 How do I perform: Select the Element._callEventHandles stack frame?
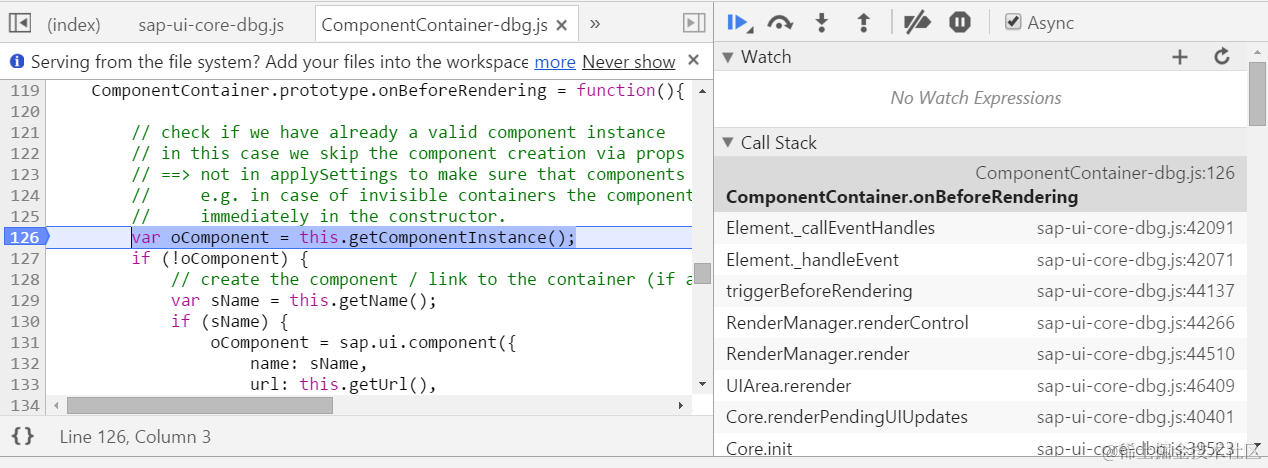(981, 228)
